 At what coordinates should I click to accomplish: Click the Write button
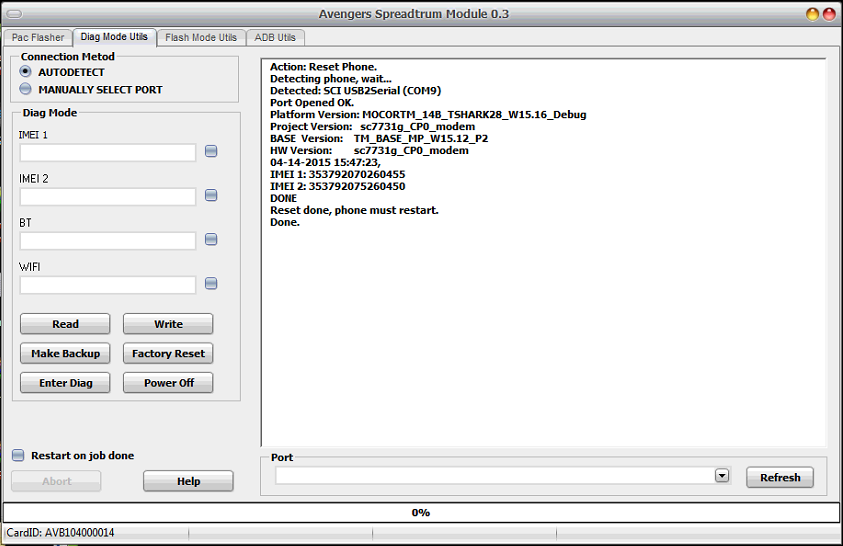pyautogui.click(x=168, y=324)
